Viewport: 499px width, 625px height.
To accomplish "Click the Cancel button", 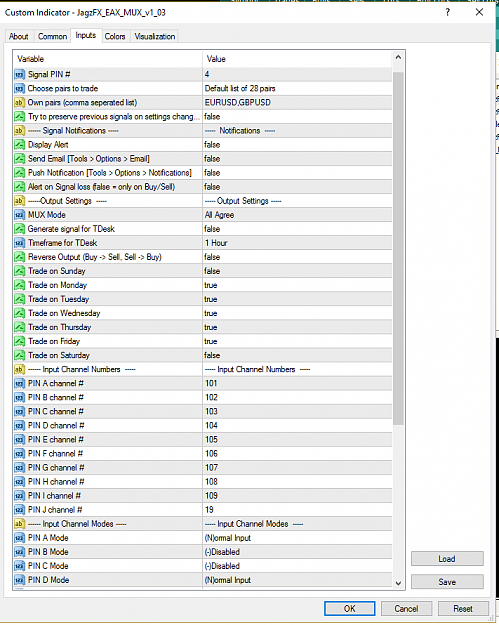I will pos(406,609).
